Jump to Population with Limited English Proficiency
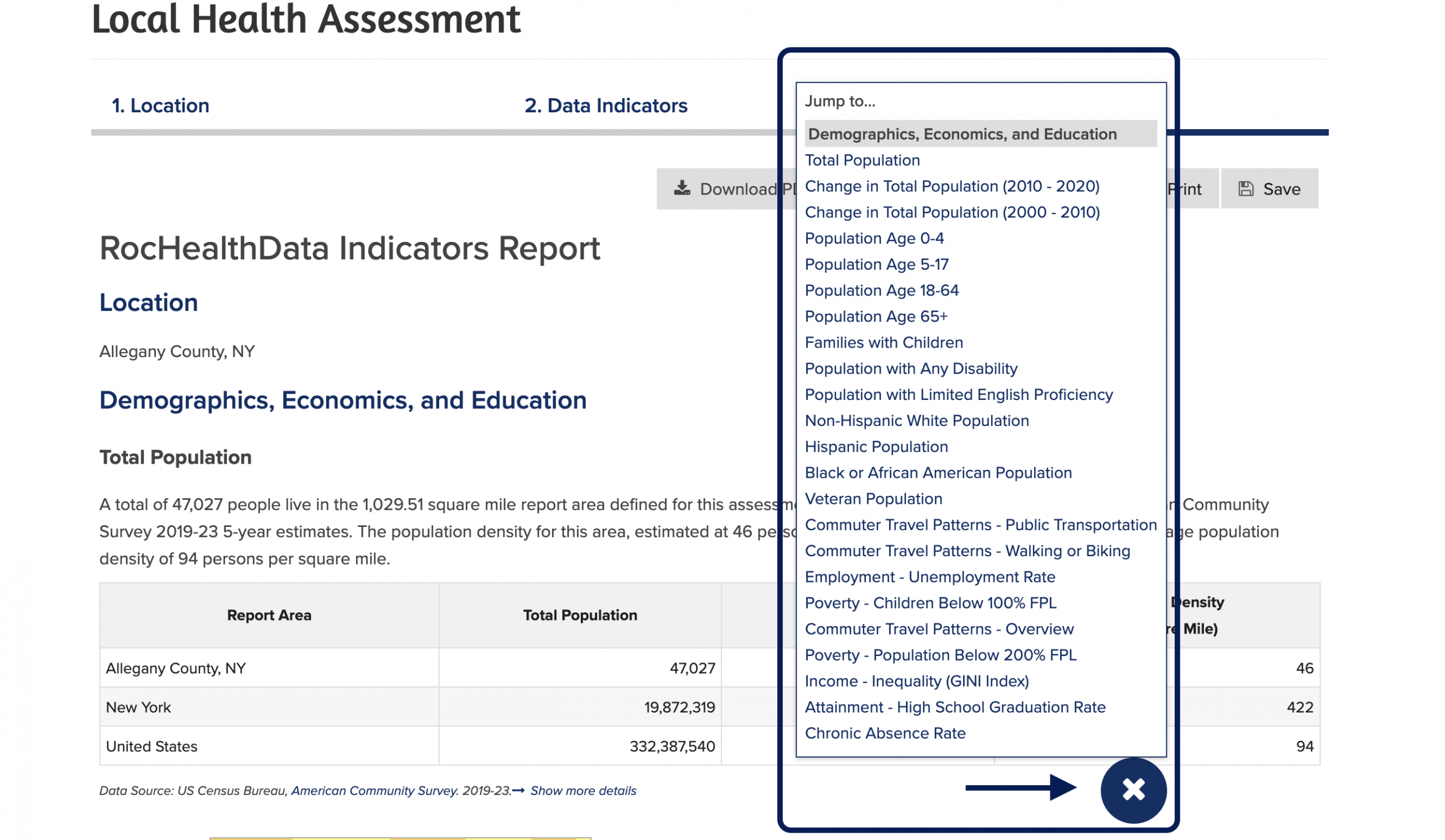Image resolution: width=1445 pixels, height=840 pixels. click(x=959, y=394)
